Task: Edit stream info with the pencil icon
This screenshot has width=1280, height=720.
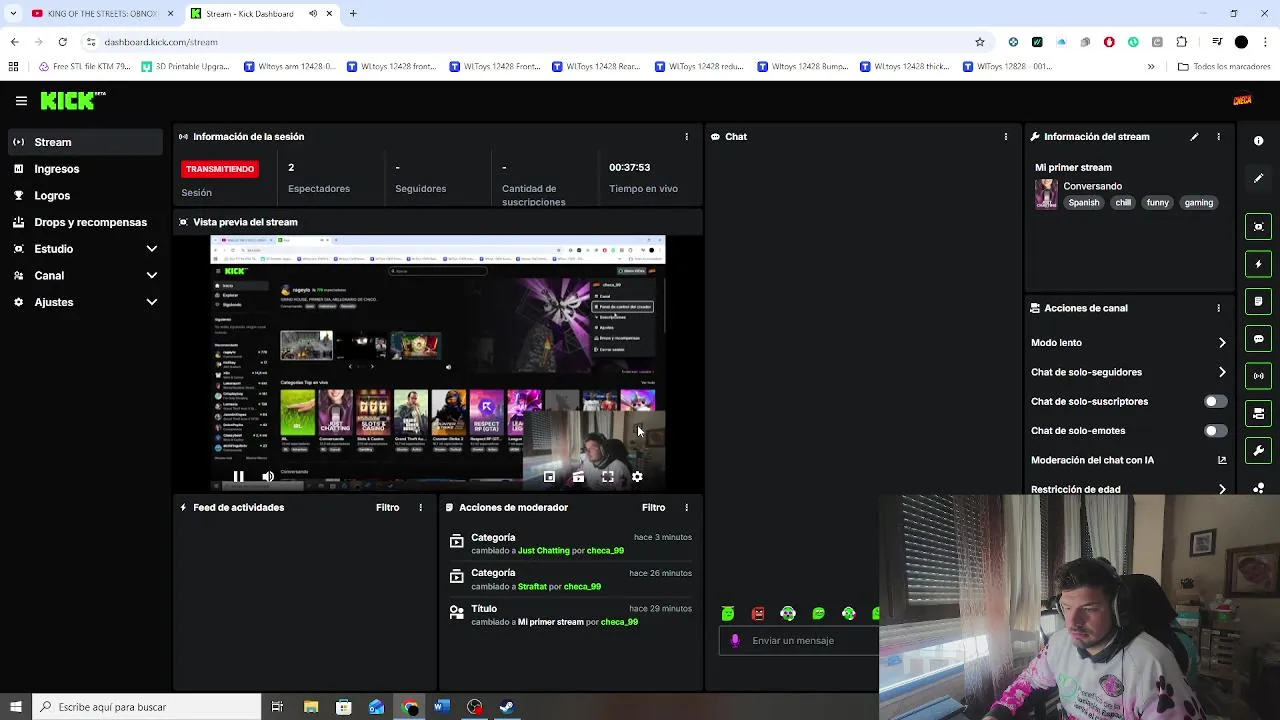Action: (x=1194, y=137)
